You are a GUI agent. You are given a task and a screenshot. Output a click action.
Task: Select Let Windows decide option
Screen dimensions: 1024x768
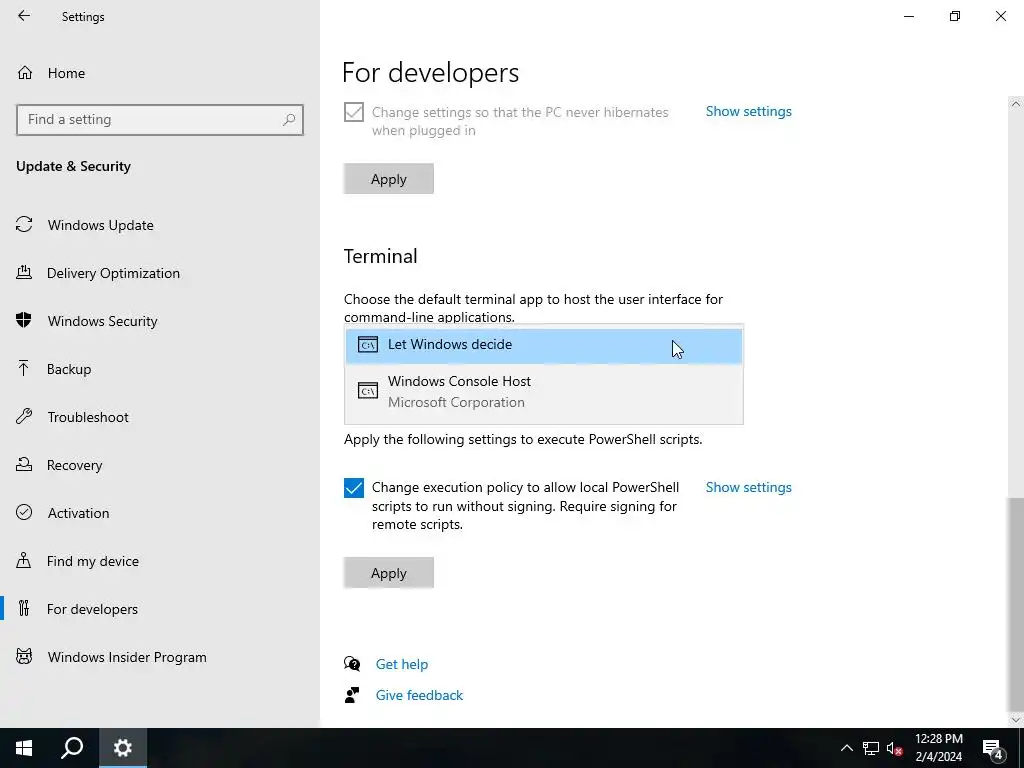point(544,345)
